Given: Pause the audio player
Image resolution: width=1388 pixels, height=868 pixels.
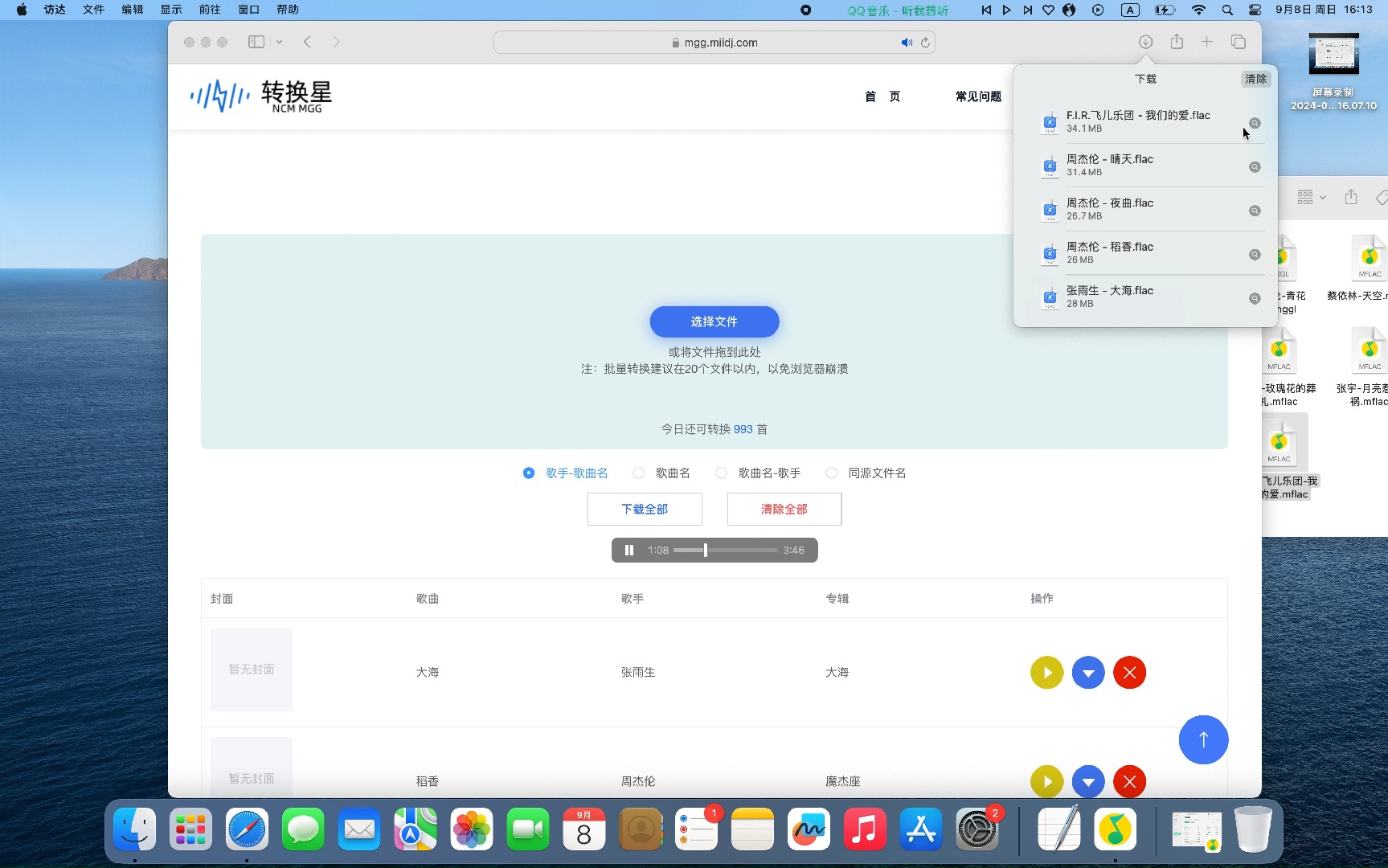Looking at the screenshot, I should 629,551.
